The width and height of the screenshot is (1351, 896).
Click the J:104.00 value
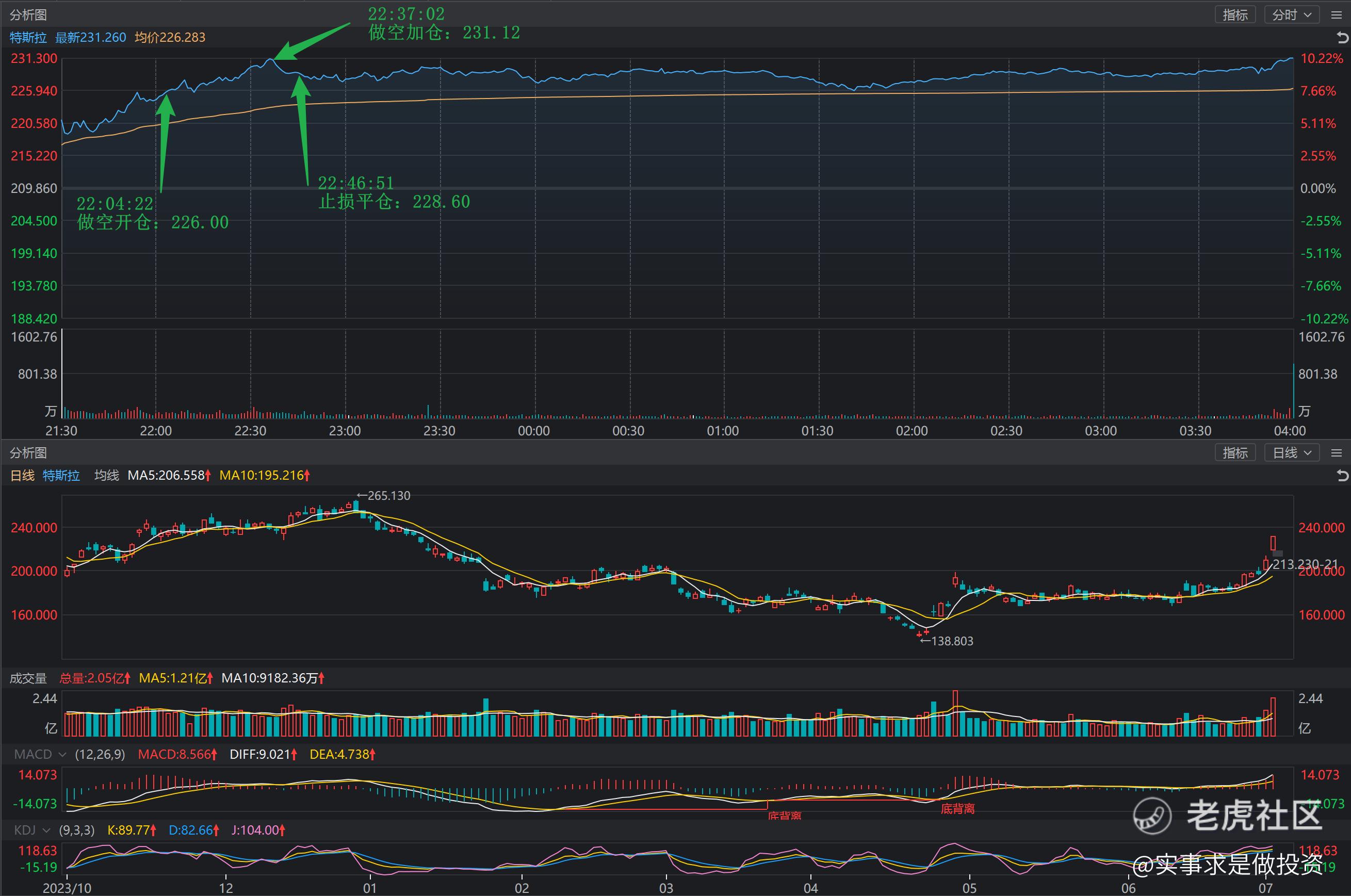[258, 829]
